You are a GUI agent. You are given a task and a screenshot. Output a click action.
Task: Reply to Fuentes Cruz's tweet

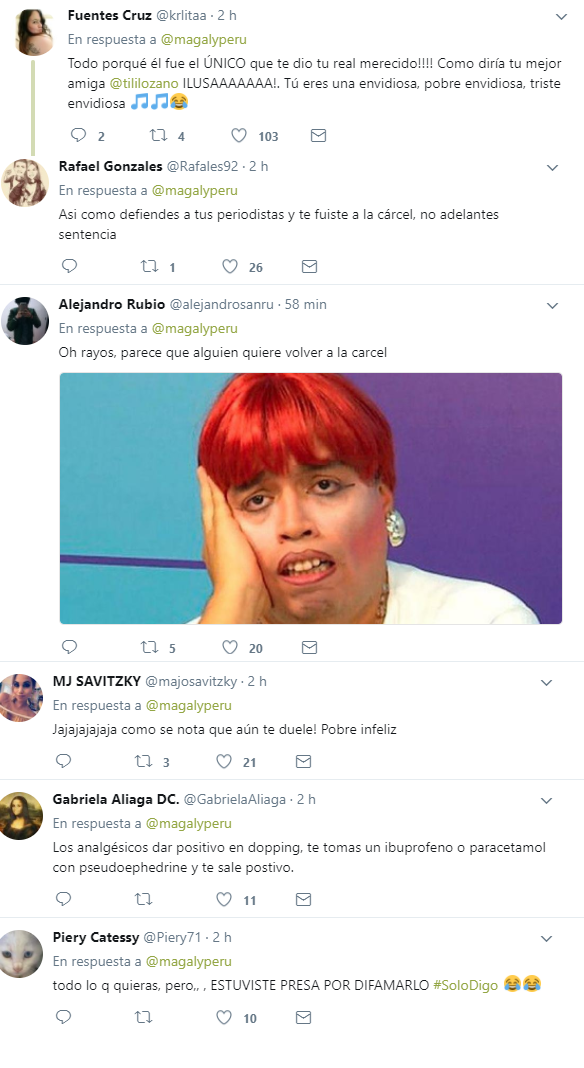[79, 136]
